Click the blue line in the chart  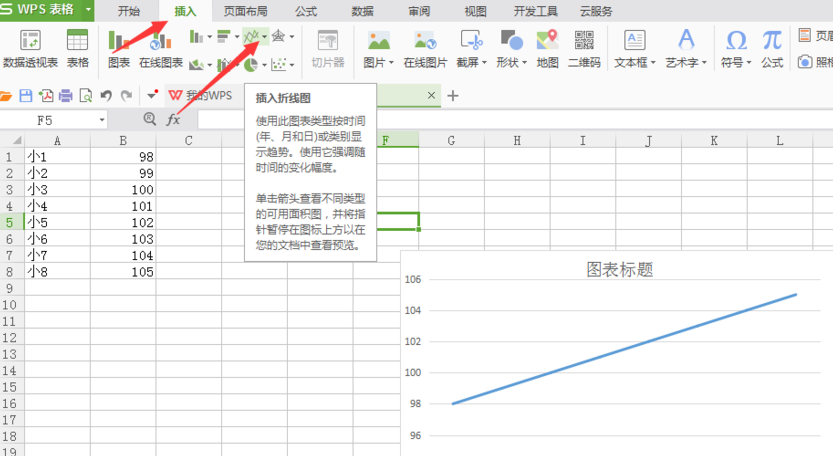(624, 349)
